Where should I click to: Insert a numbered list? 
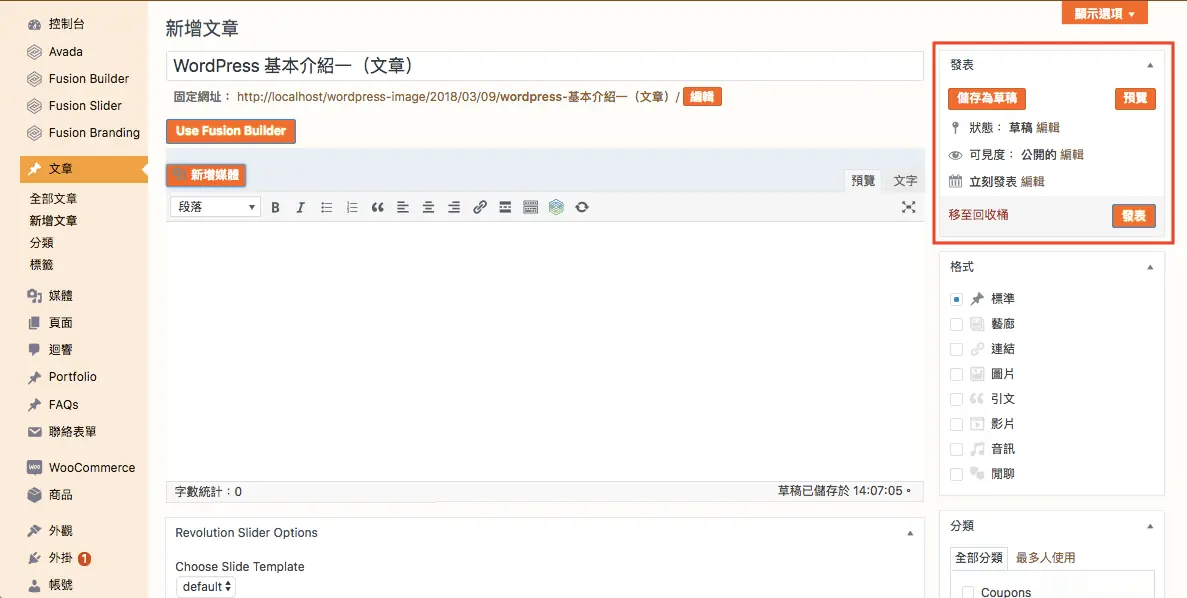point(352,207)
